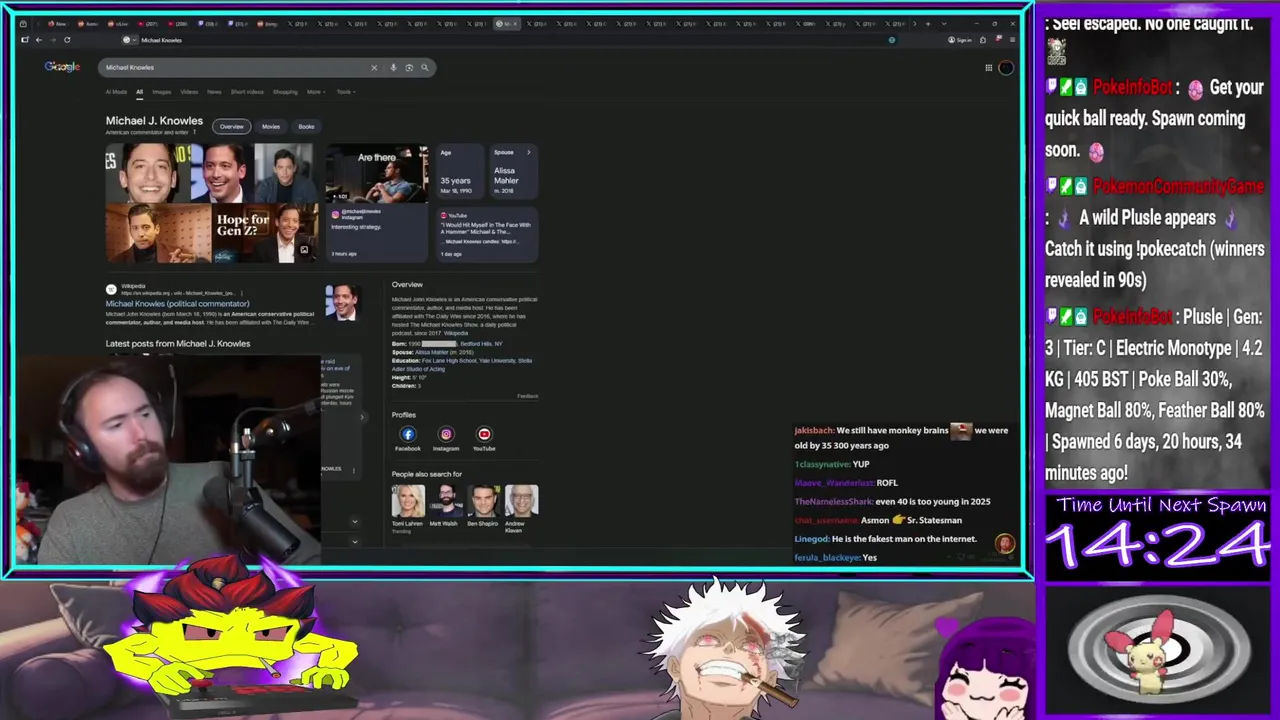Click the Sign in button
1280x720 pixels.
click(959, 40)
